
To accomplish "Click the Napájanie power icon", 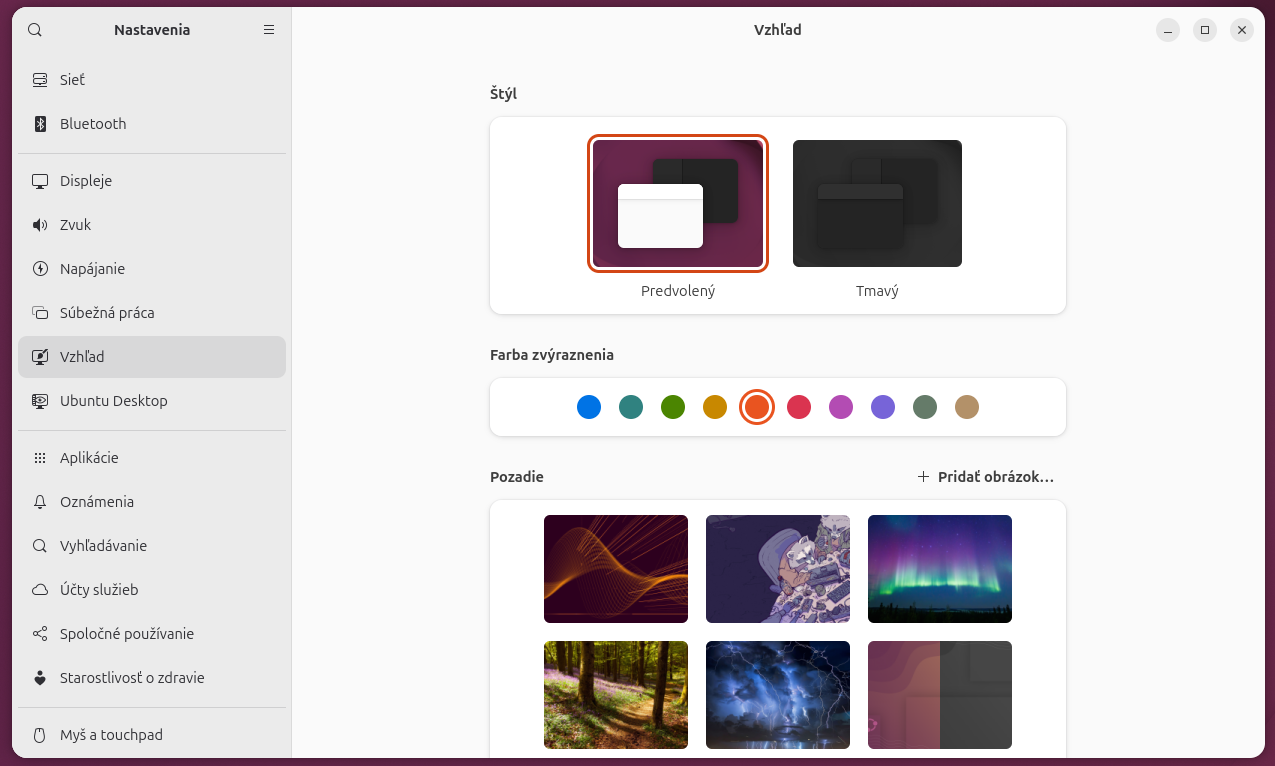I will [x=40, y=269].
